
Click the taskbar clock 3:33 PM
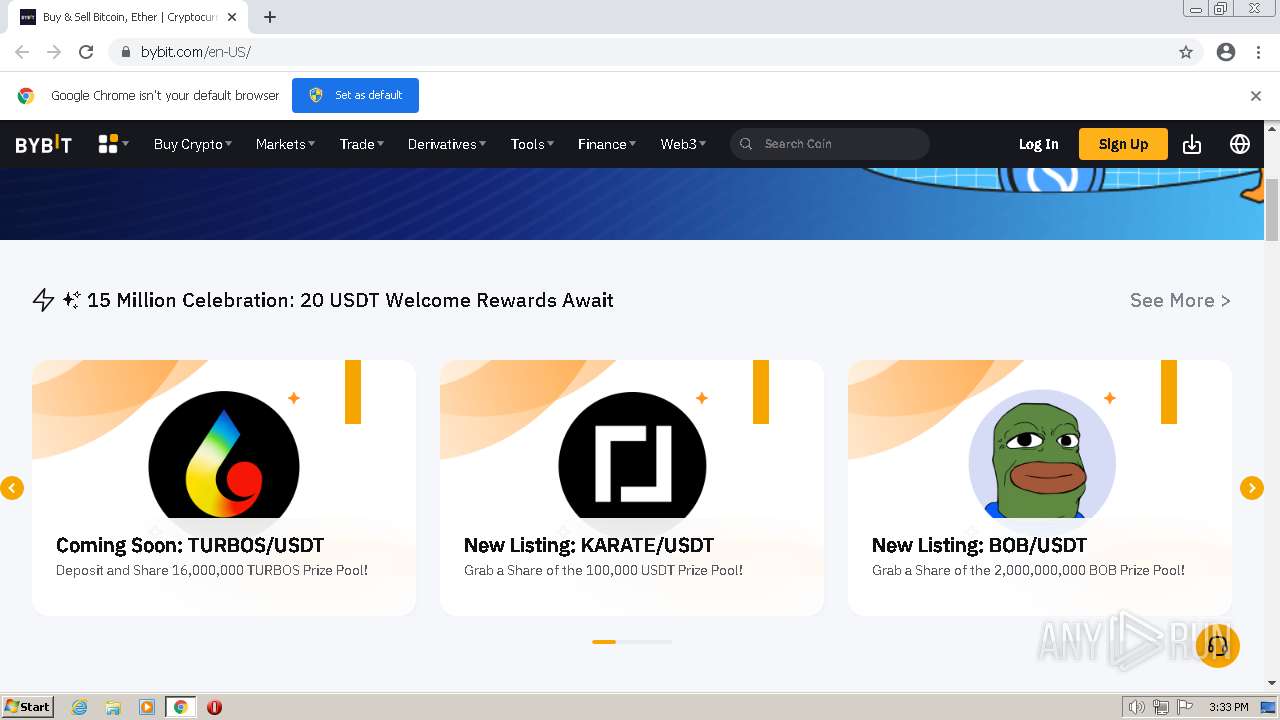(x=1228, y=707)
